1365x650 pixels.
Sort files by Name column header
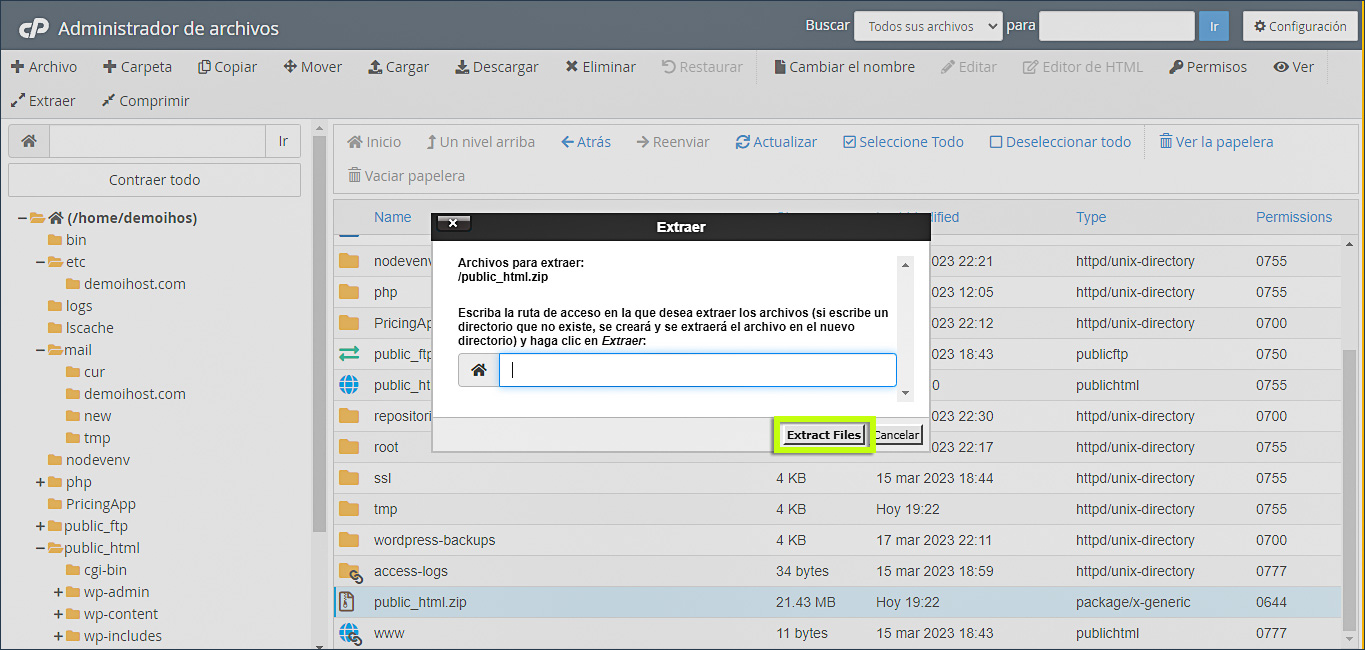coord(392,217)
